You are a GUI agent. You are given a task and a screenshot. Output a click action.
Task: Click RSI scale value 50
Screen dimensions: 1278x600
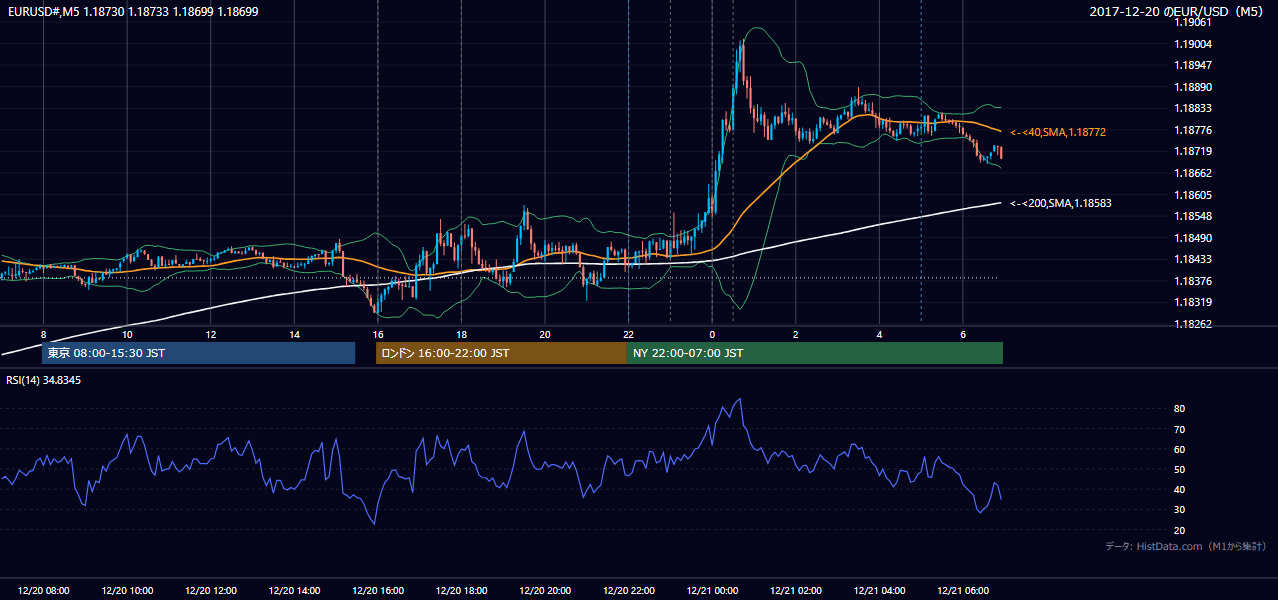pos(1180,469)
